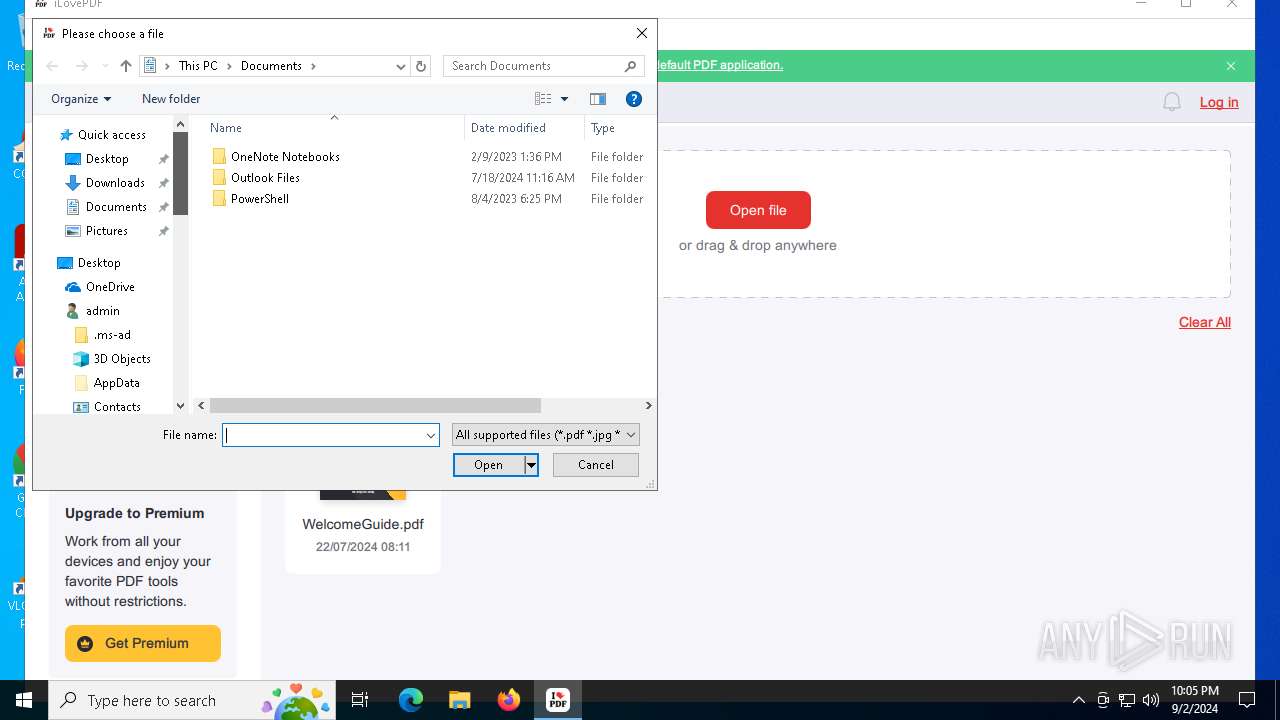Dismiss the green default PDF banner
1280x720 pixels.
coord(1231,66)
